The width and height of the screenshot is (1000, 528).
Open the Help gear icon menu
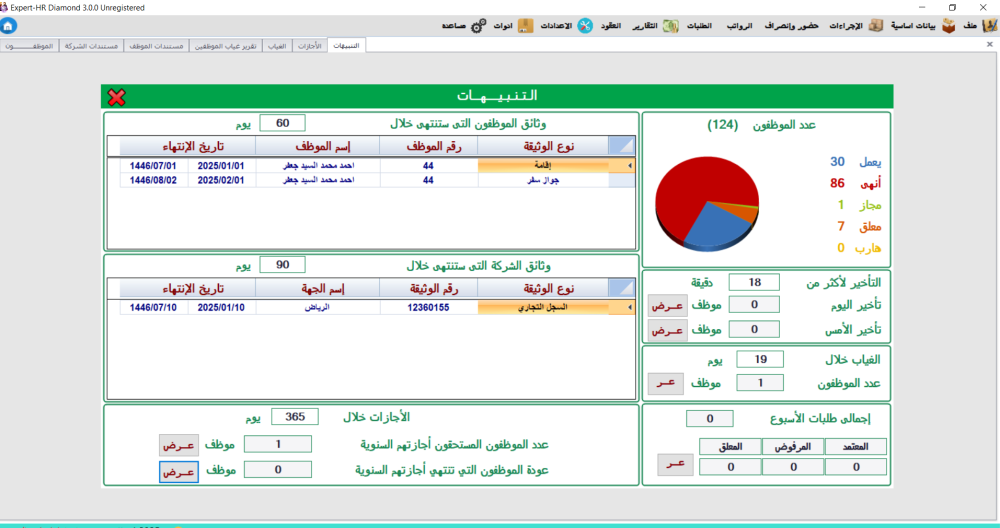(476, 25)
